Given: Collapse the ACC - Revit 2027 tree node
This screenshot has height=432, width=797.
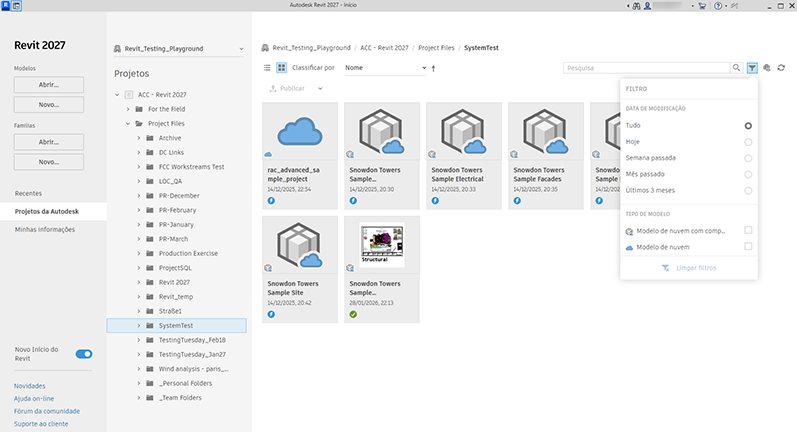Looking at the screenshot, I should 117,95.
